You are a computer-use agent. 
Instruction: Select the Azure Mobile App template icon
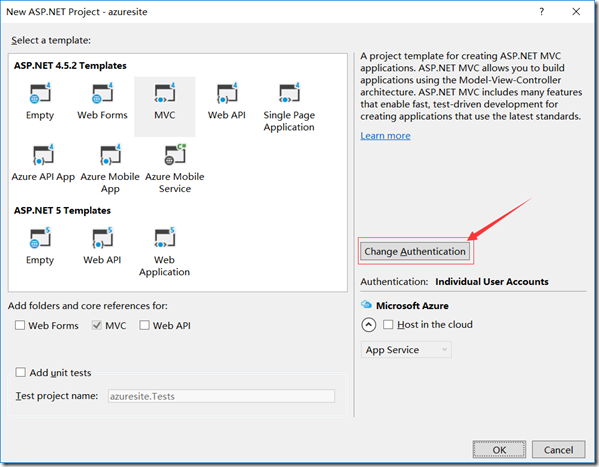tap(110, 154)
